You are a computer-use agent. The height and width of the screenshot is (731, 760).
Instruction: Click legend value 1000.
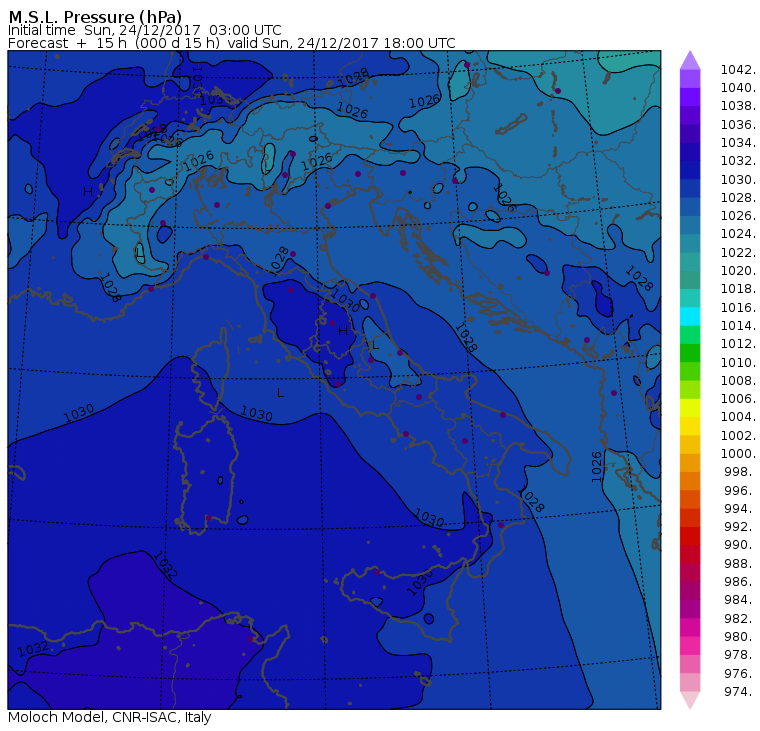(738, 454)
